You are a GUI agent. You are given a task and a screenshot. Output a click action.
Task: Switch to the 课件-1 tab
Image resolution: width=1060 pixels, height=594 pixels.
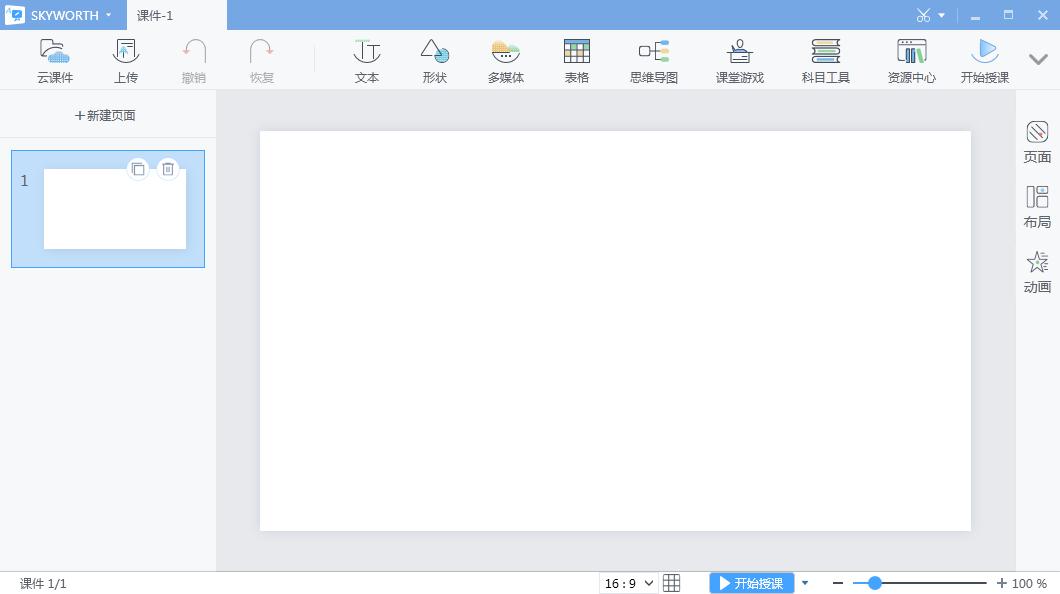[x=156, y=15]
